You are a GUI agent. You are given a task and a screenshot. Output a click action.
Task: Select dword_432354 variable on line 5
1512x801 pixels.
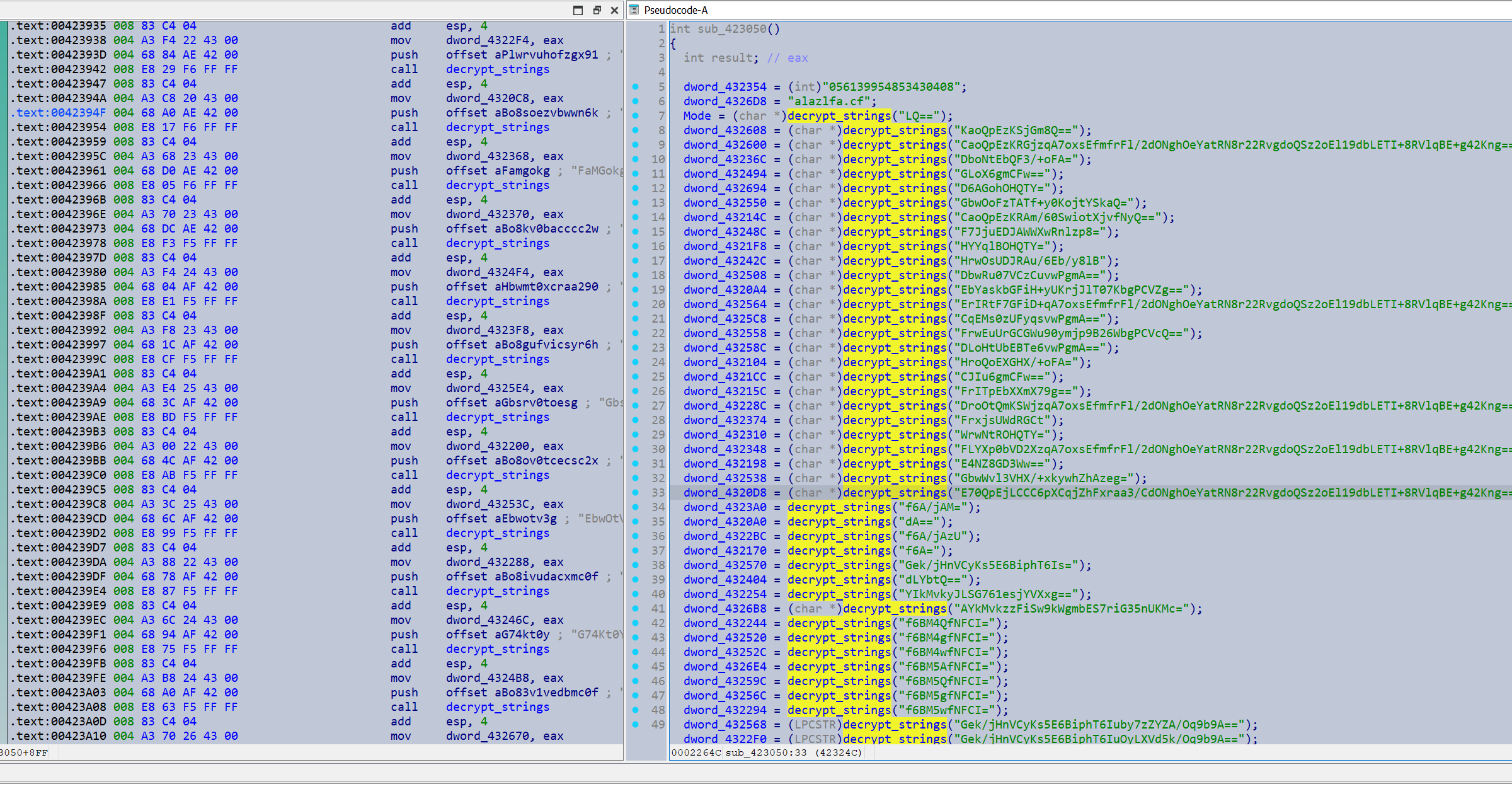724,87
